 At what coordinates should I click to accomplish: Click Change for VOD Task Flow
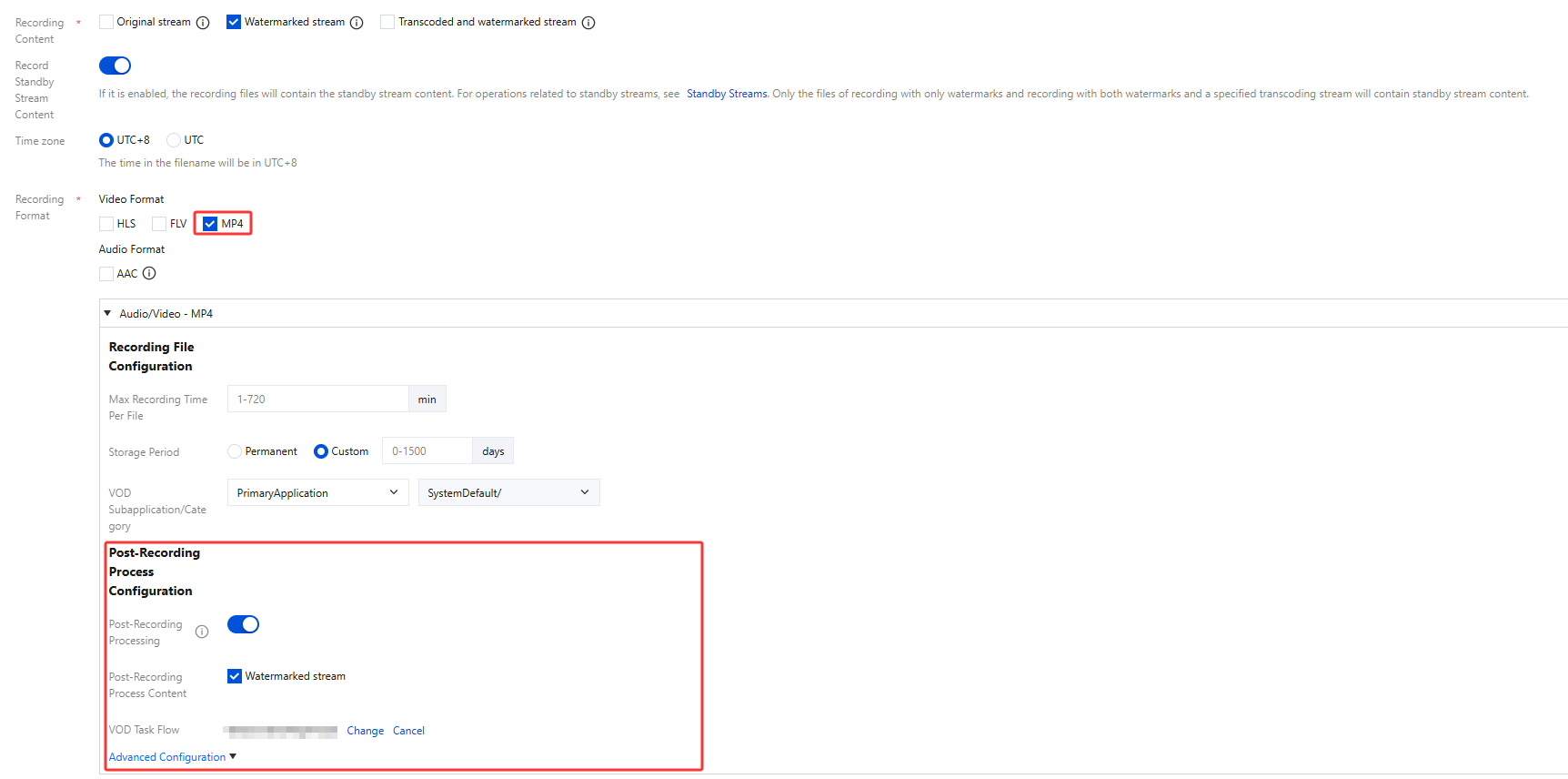365,731
